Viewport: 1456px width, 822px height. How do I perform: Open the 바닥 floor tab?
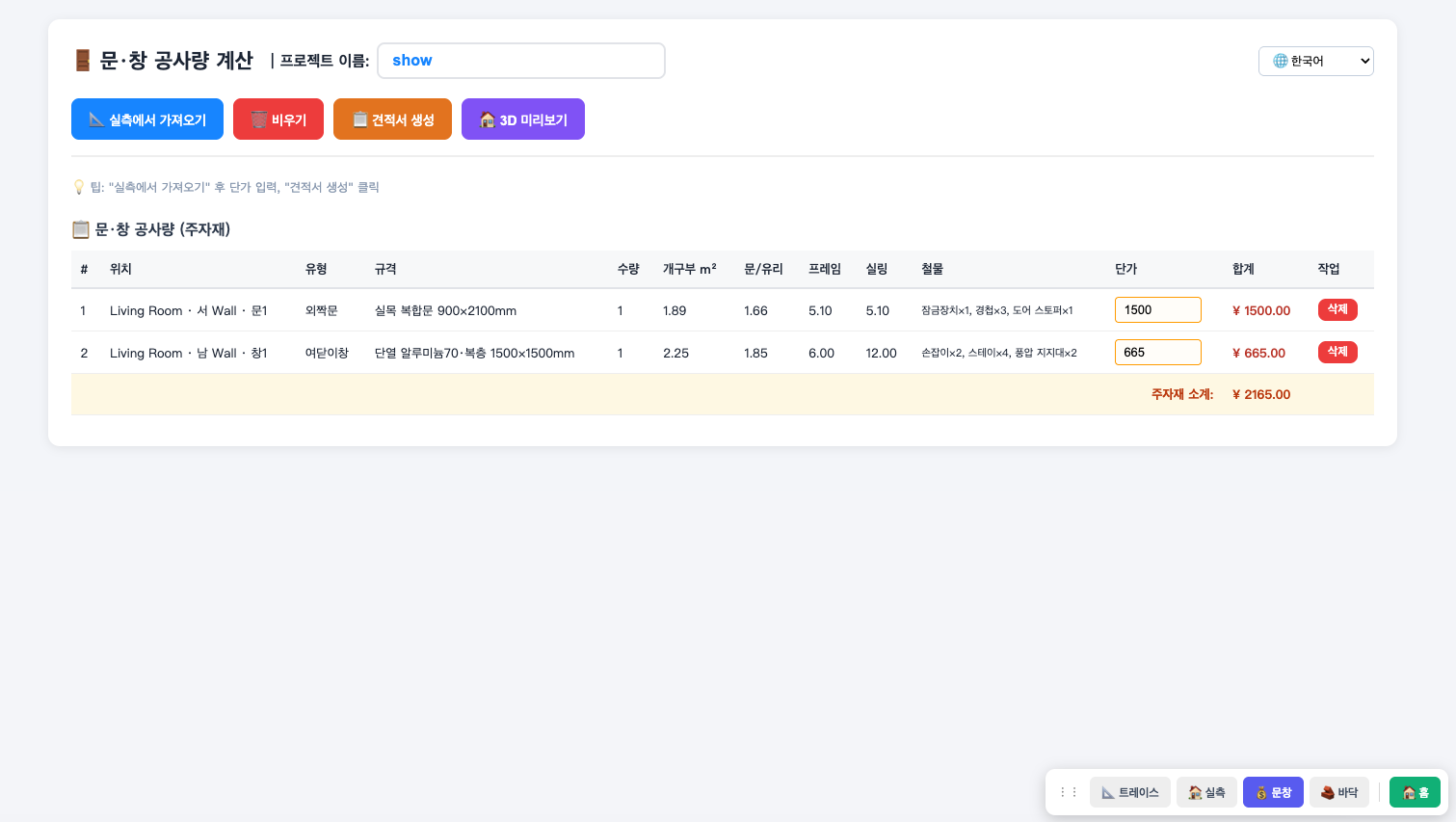1339,792
